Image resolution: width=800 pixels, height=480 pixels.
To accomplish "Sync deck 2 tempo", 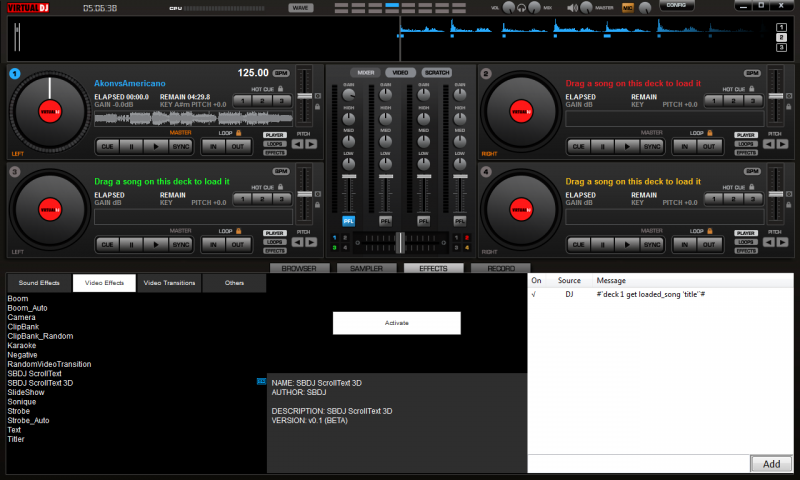I will pos(652,147).
